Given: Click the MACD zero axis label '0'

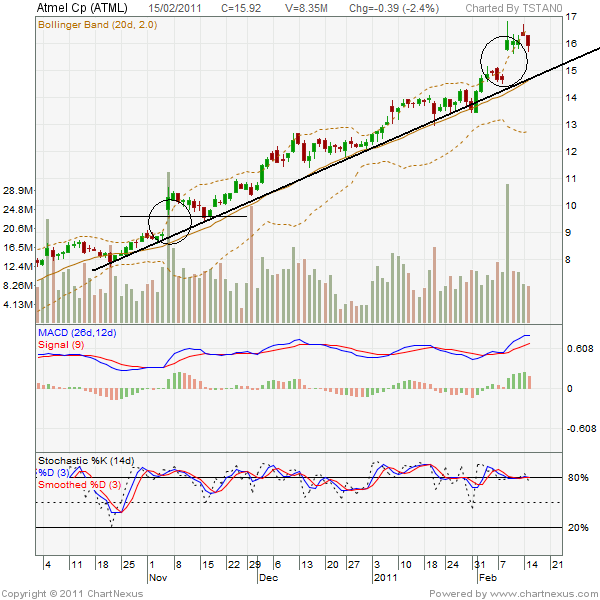Looking at the screenshot, I should [x=569, y=389].
